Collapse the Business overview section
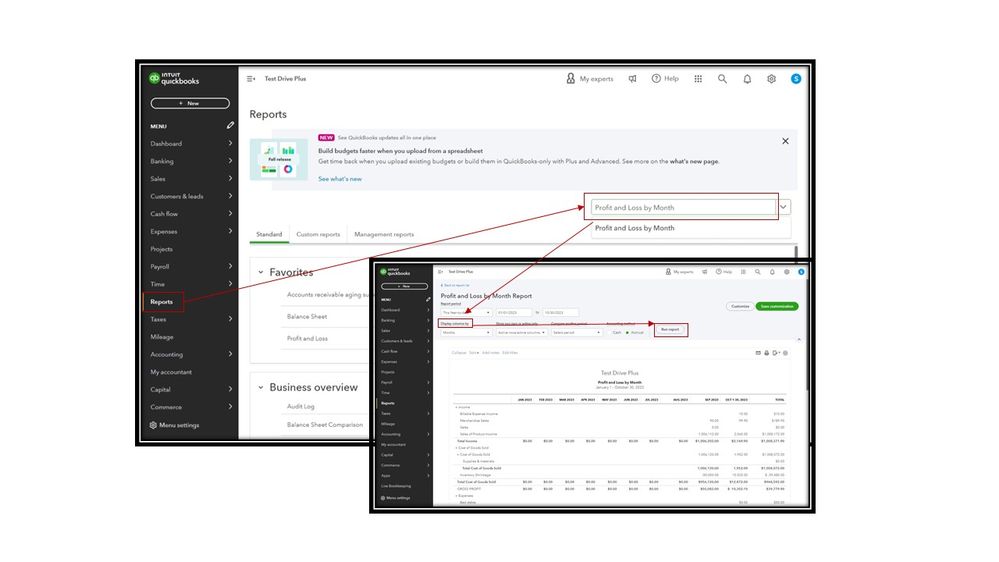999x562 pixels. [x=261, y=387]
